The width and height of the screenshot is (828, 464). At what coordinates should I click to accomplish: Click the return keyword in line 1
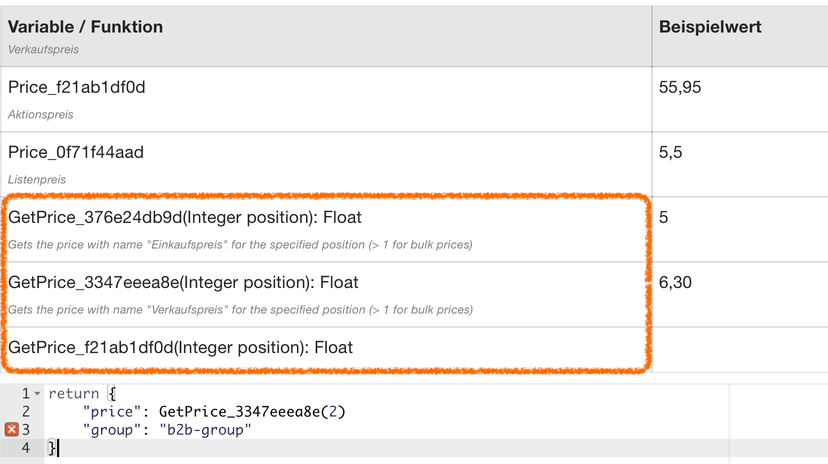point(74,394)
